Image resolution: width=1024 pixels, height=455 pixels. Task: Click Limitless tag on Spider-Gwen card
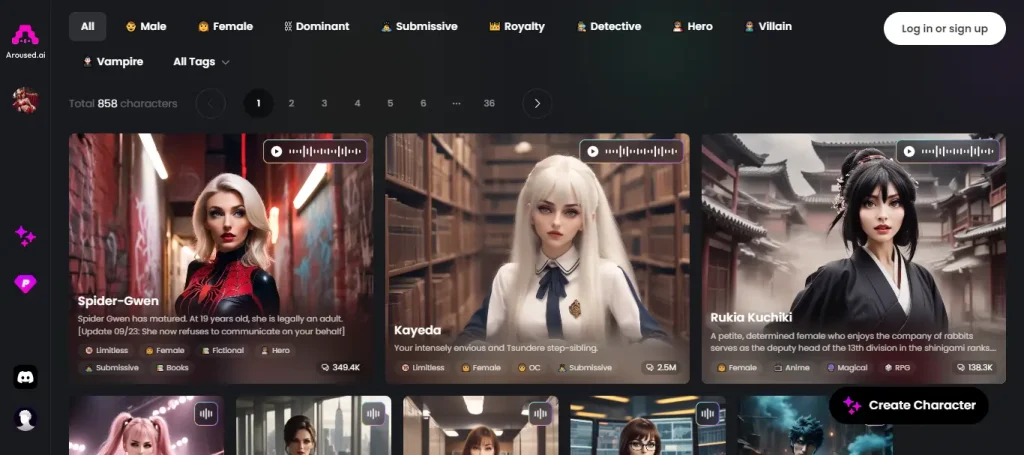(x=106, y=351)
